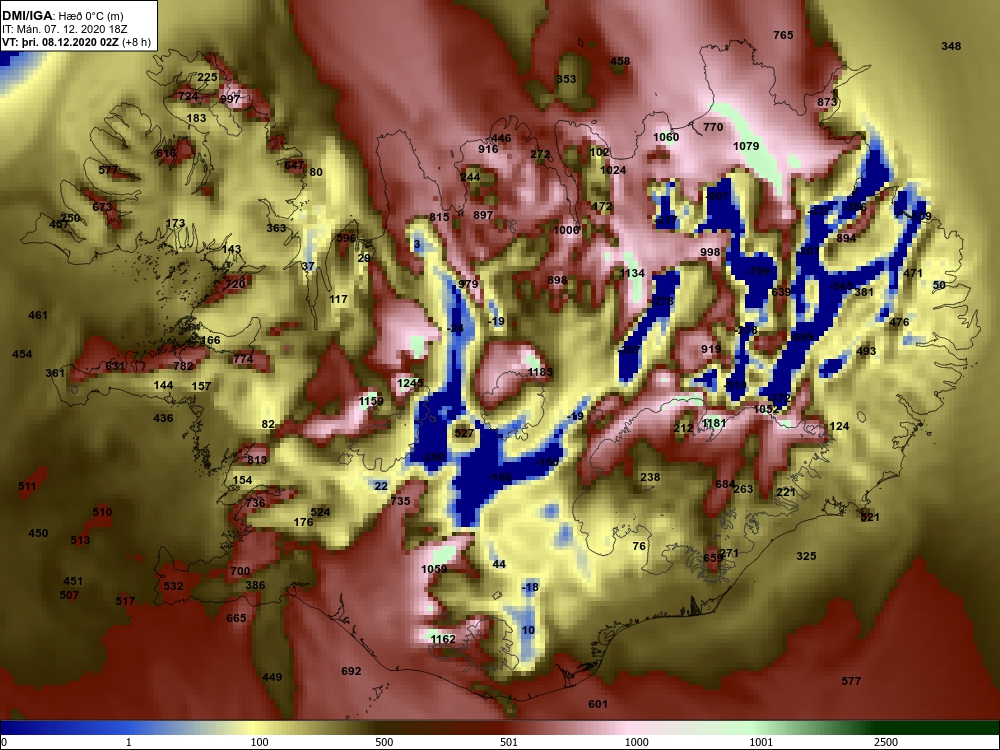The width and height of the screenshot is (1000, 750).
Task: Select the map value '532'
Action: (x=173, y=585)
